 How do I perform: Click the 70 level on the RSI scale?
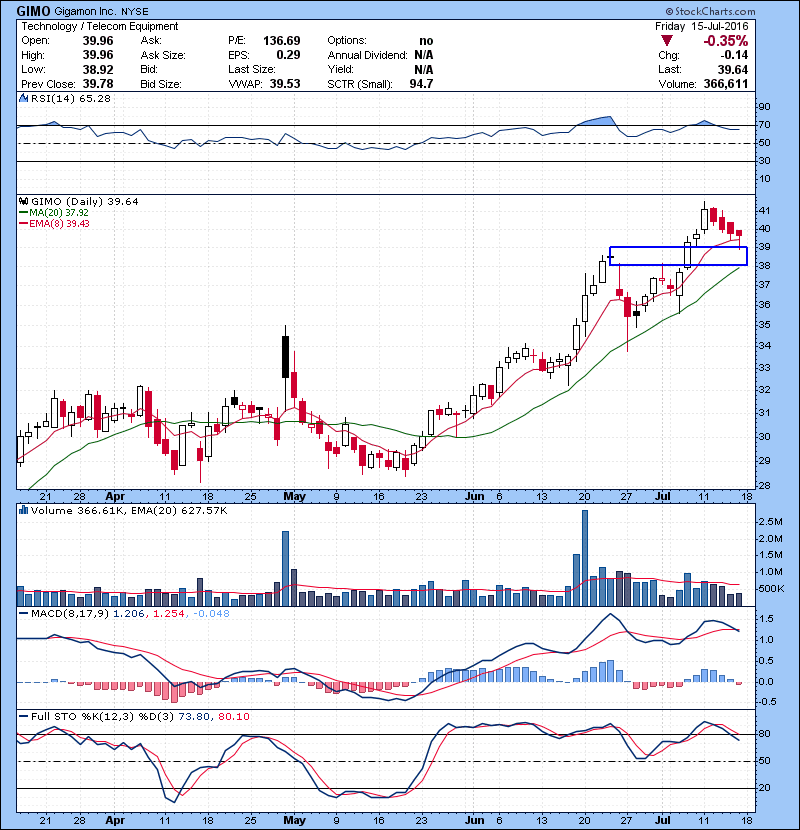click(764, 125)
